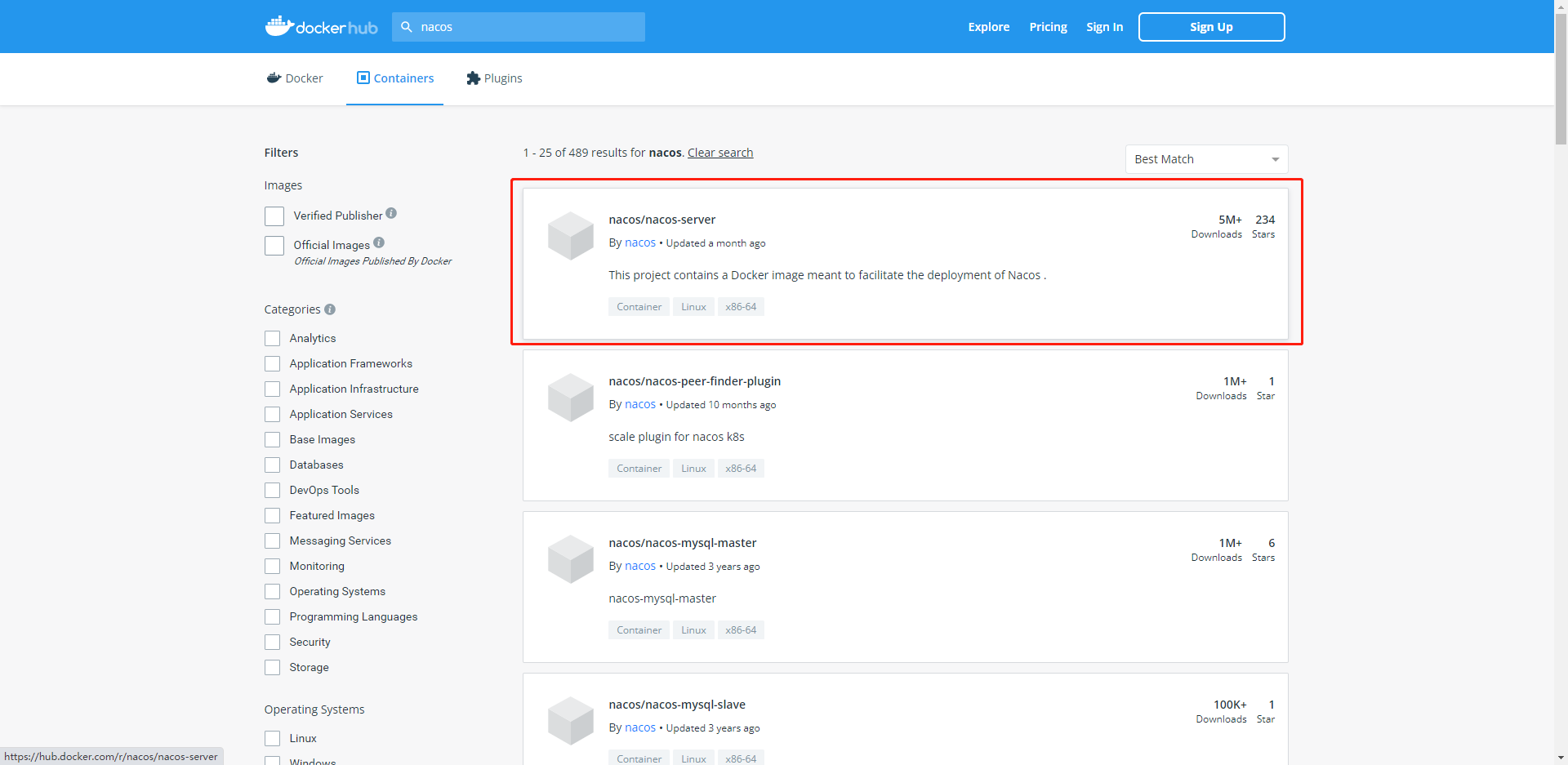Screen dimensions: 1568x765
Task: Click the Official Images info icon
Action: [379, 242]
